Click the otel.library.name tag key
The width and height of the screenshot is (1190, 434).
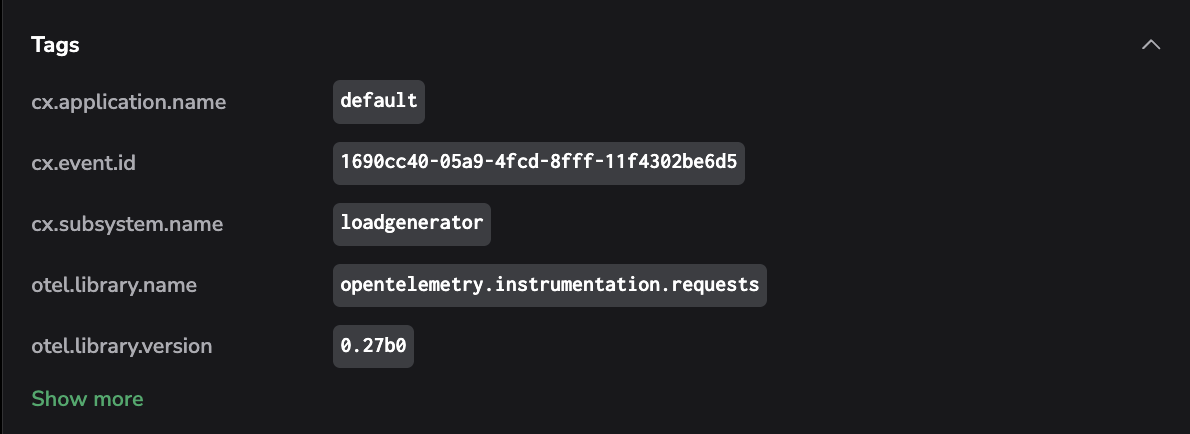[114, 285]
